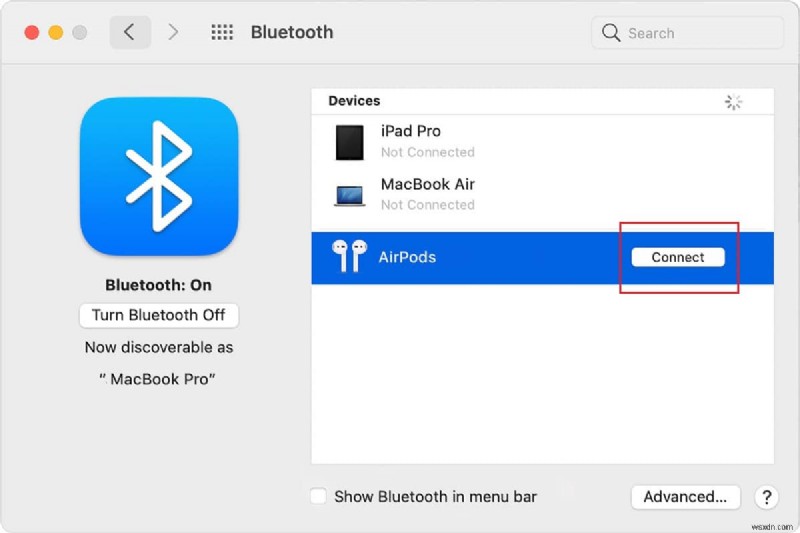Screen dimensions: 800x533
Task: Click the magnifying glass search icon
Action: click(611, 33)
